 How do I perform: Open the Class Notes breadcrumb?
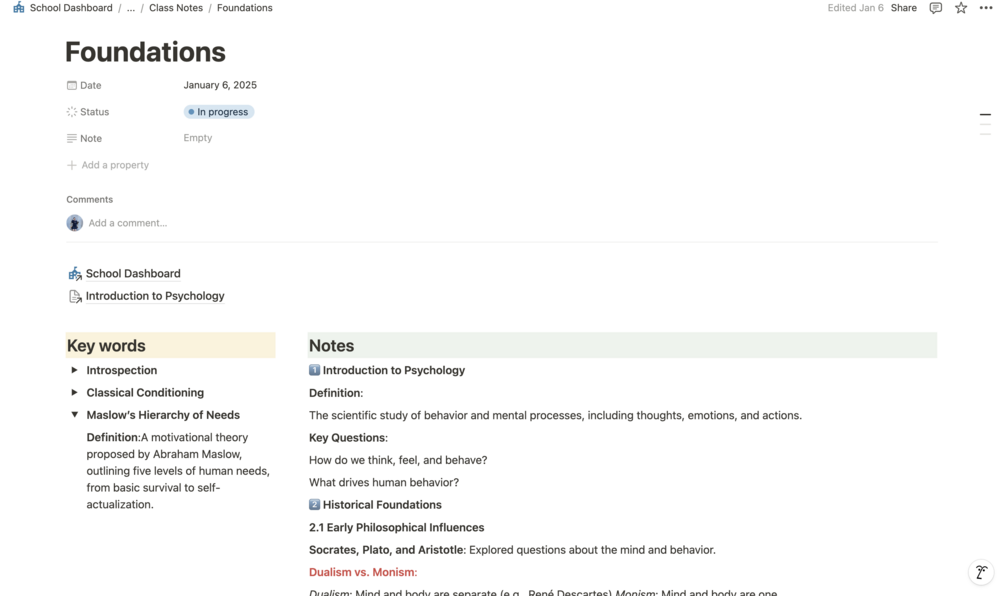(x=176, y=8)
